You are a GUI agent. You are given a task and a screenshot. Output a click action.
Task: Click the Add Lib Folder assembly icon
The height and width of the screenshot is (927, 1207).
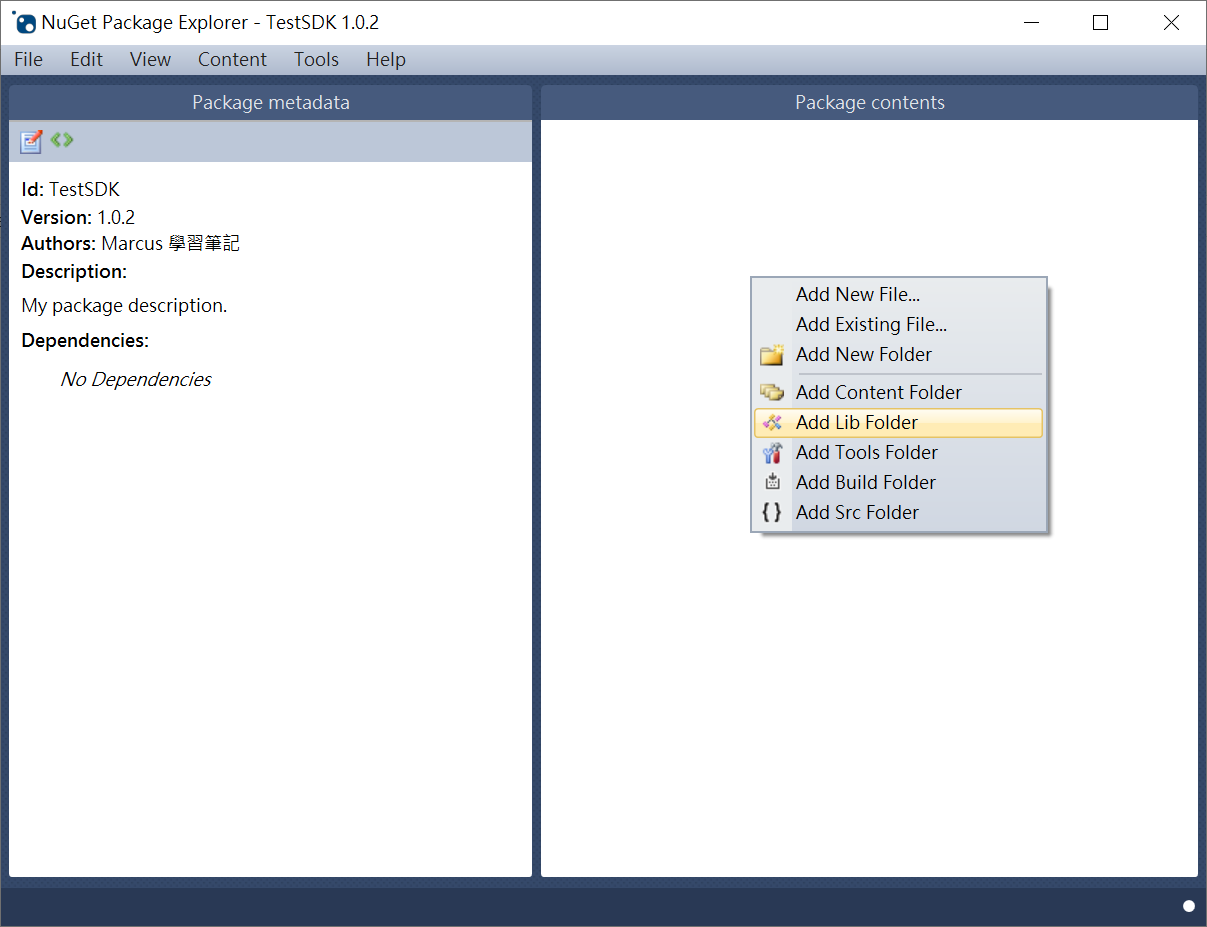[772, 422]
